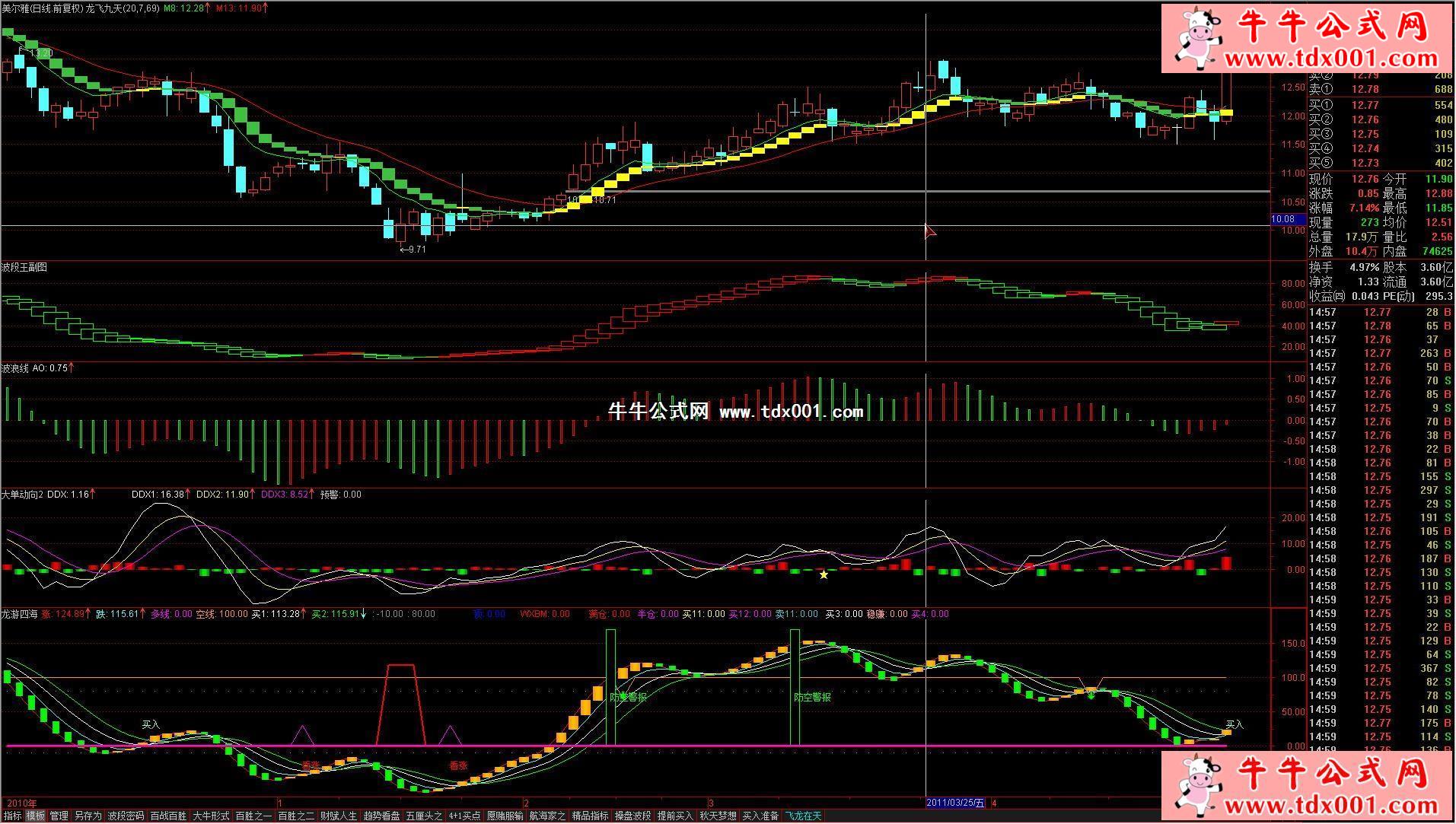
Task: Open the www.tdx001.com link at top right
Action: click(1330, 59)
